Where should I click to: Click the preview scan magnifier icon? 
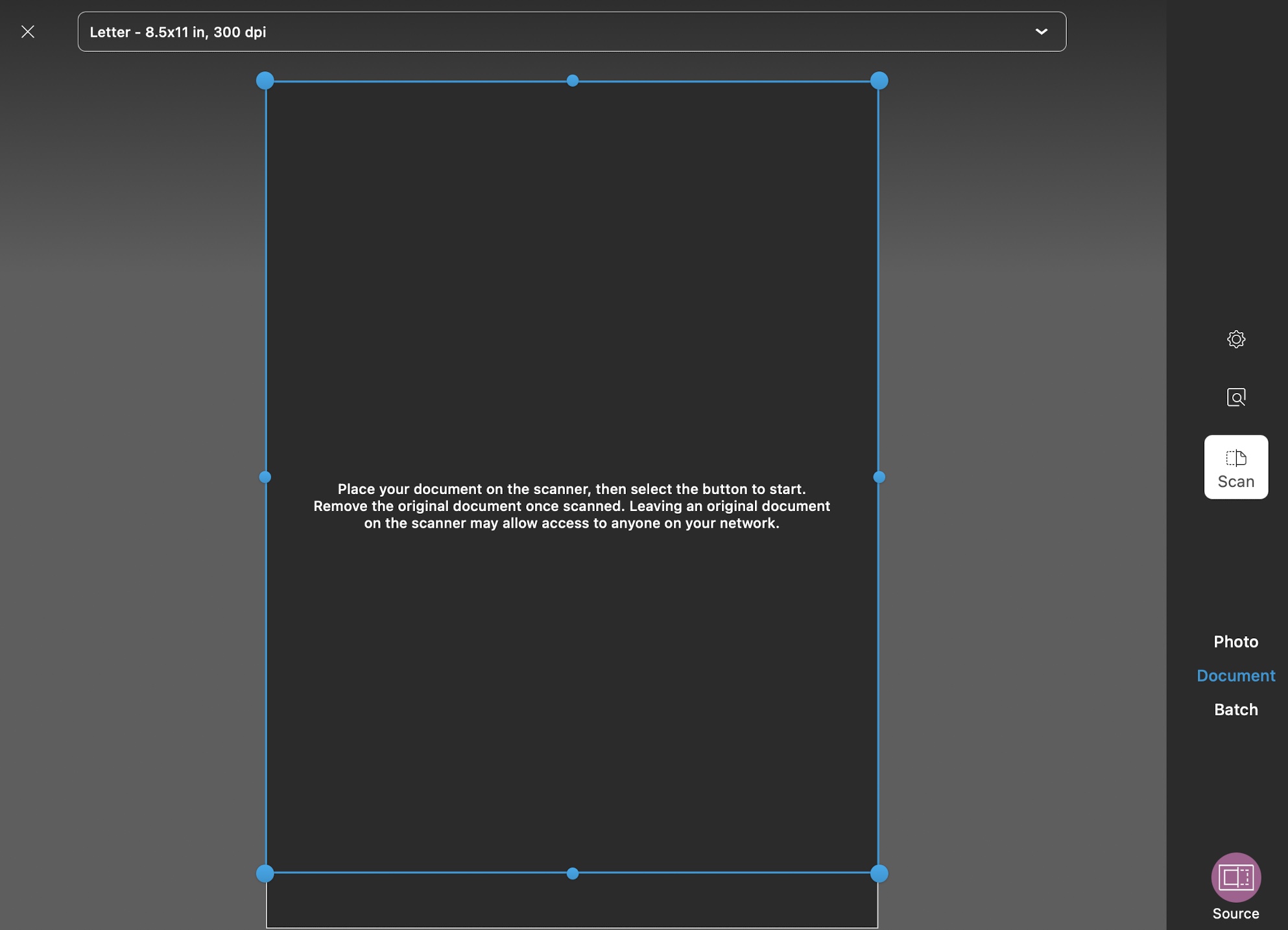click(x=1235, y=397)
